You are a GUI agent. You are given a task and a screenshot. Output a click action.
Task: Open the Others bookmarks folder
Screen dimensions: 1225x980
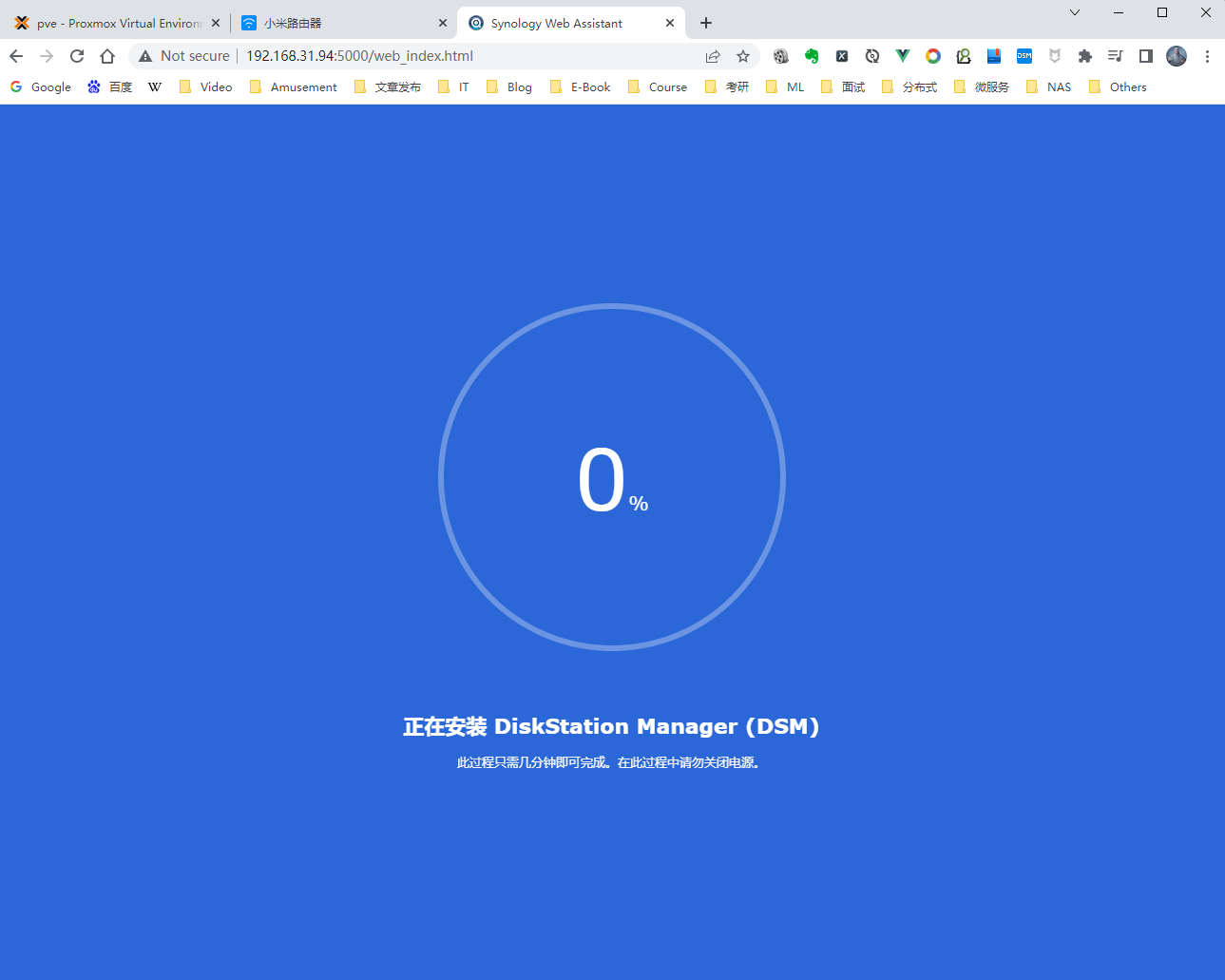click(1118, 86)
